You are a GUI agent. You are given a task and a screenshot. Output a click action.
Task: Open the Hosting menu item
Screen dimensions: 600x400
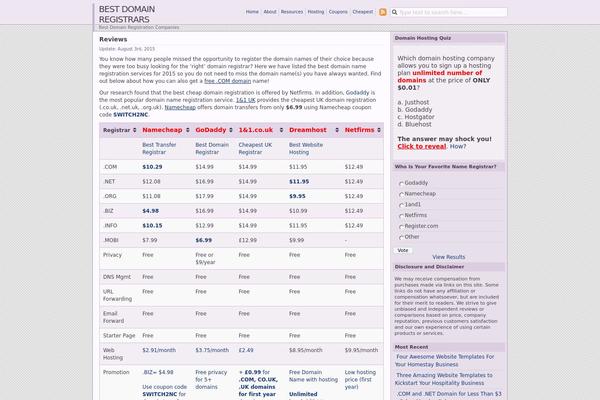(316, 12)
